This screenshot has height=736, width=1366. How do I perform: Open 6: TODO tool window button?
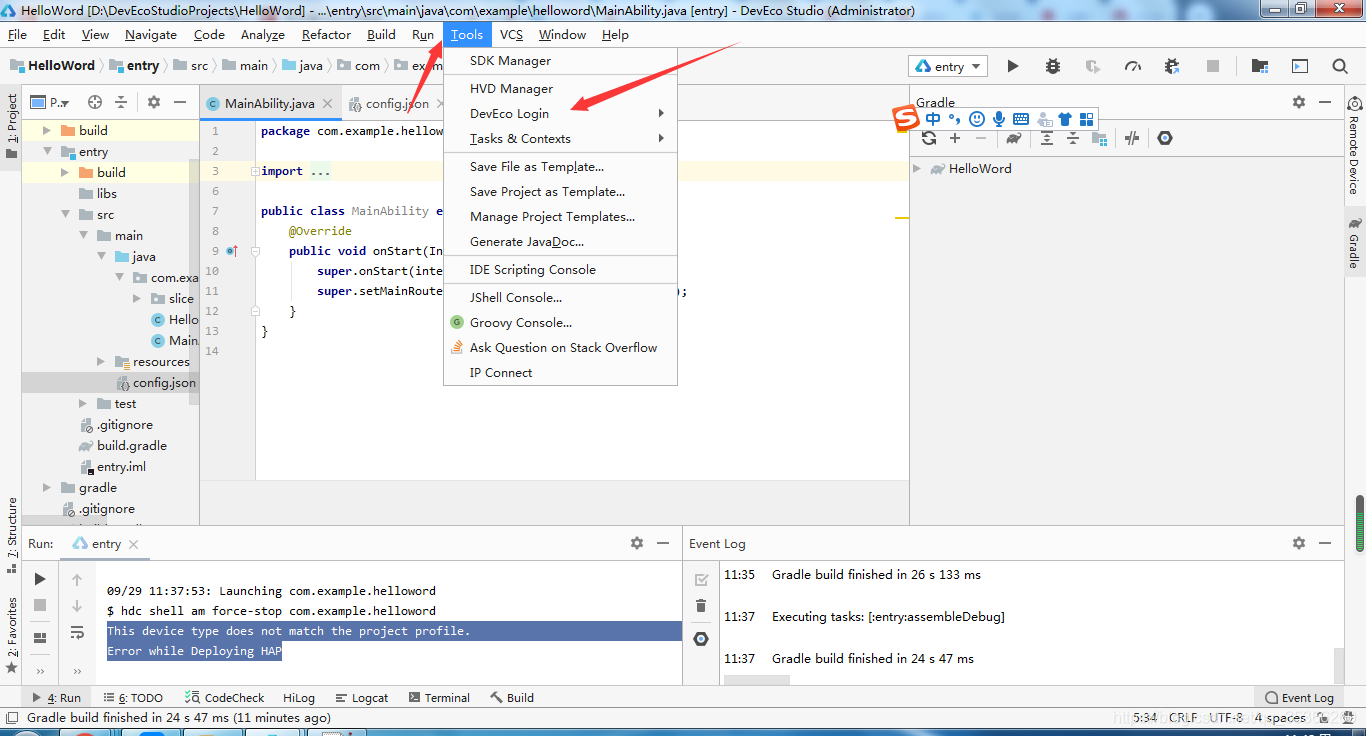(x=132, y=698)
